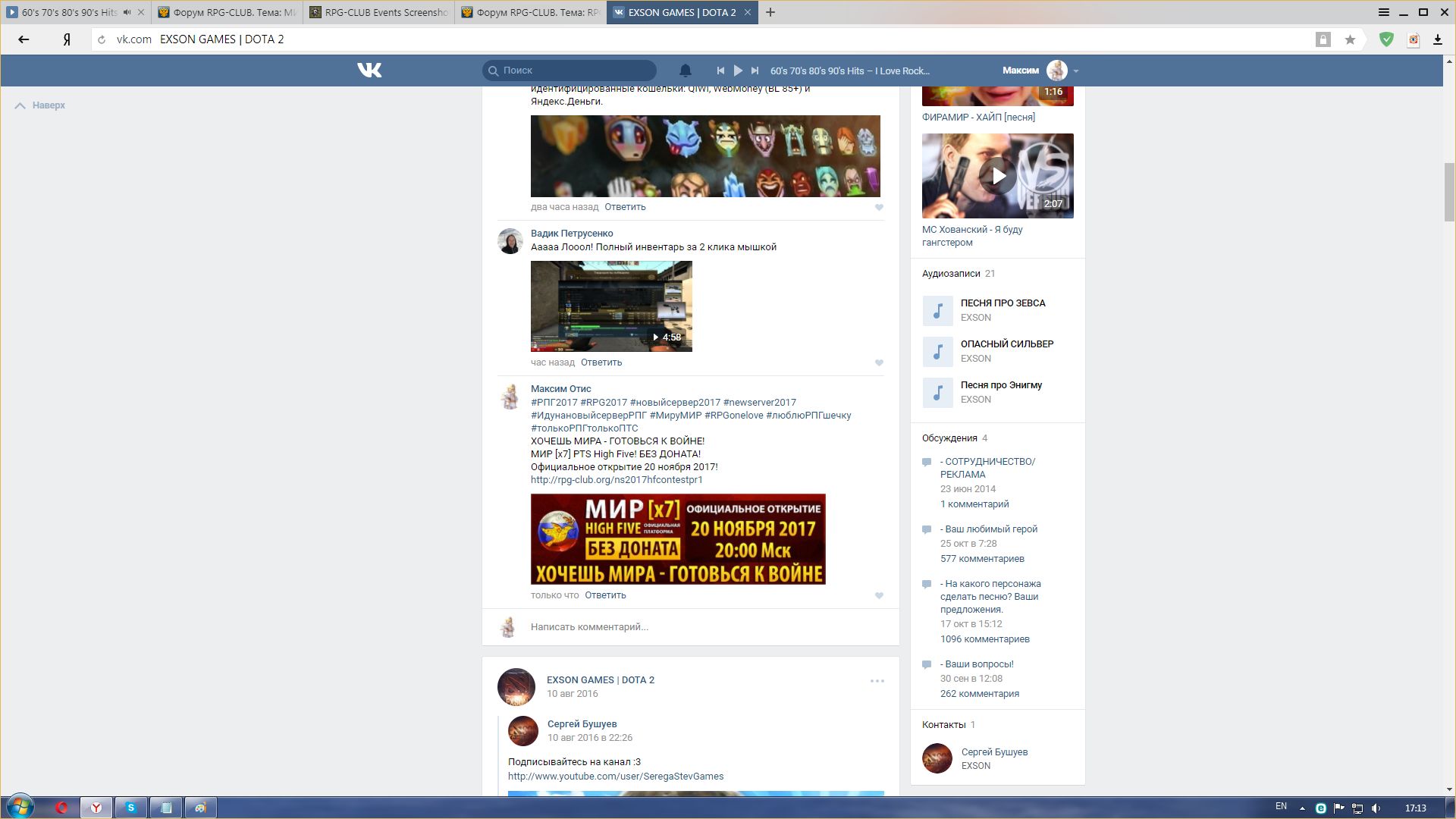Click the Поиск search field
This screenshot has width=1456, height=819.
pos(570,71)
